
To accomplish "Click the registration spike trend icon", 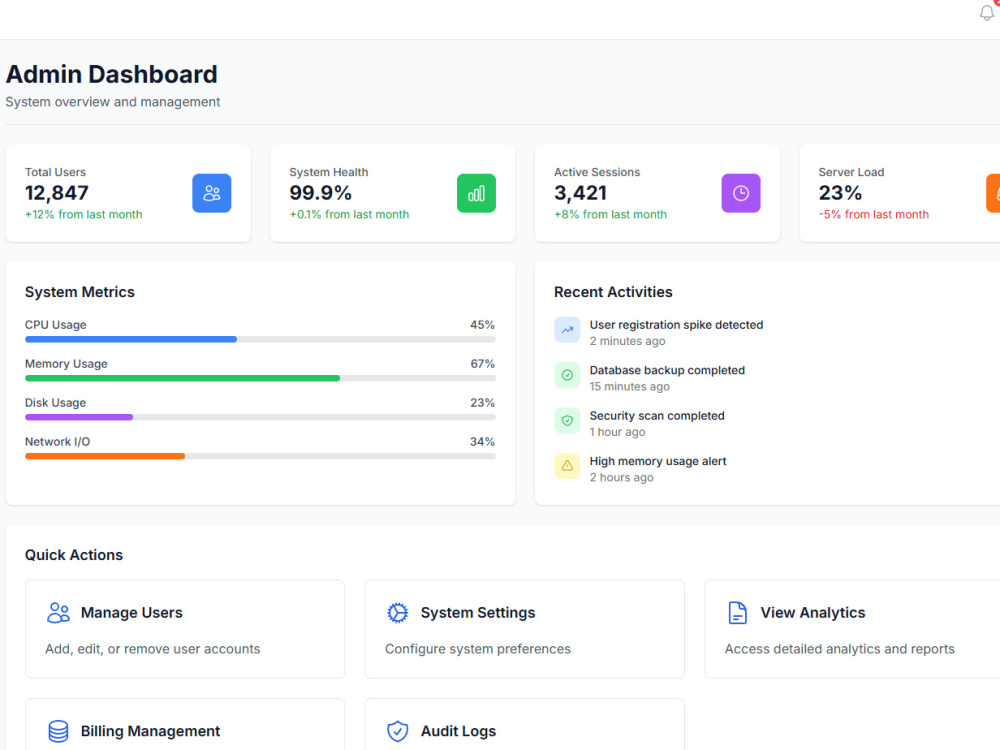I will (567, 330).
